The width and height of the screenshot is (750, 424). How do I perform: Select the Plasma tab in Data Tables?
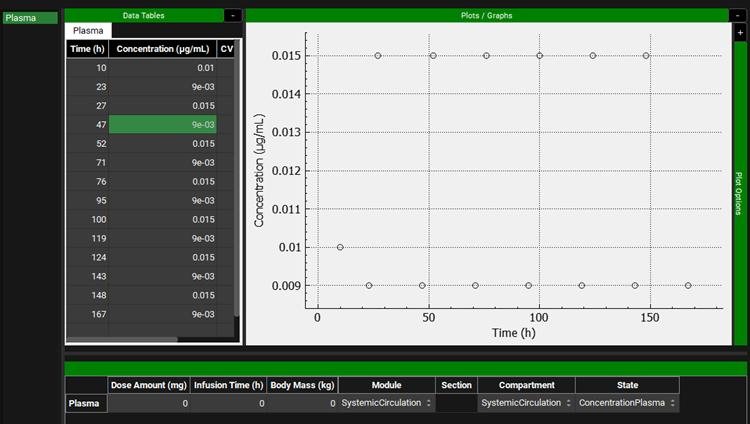pos(89,31)
